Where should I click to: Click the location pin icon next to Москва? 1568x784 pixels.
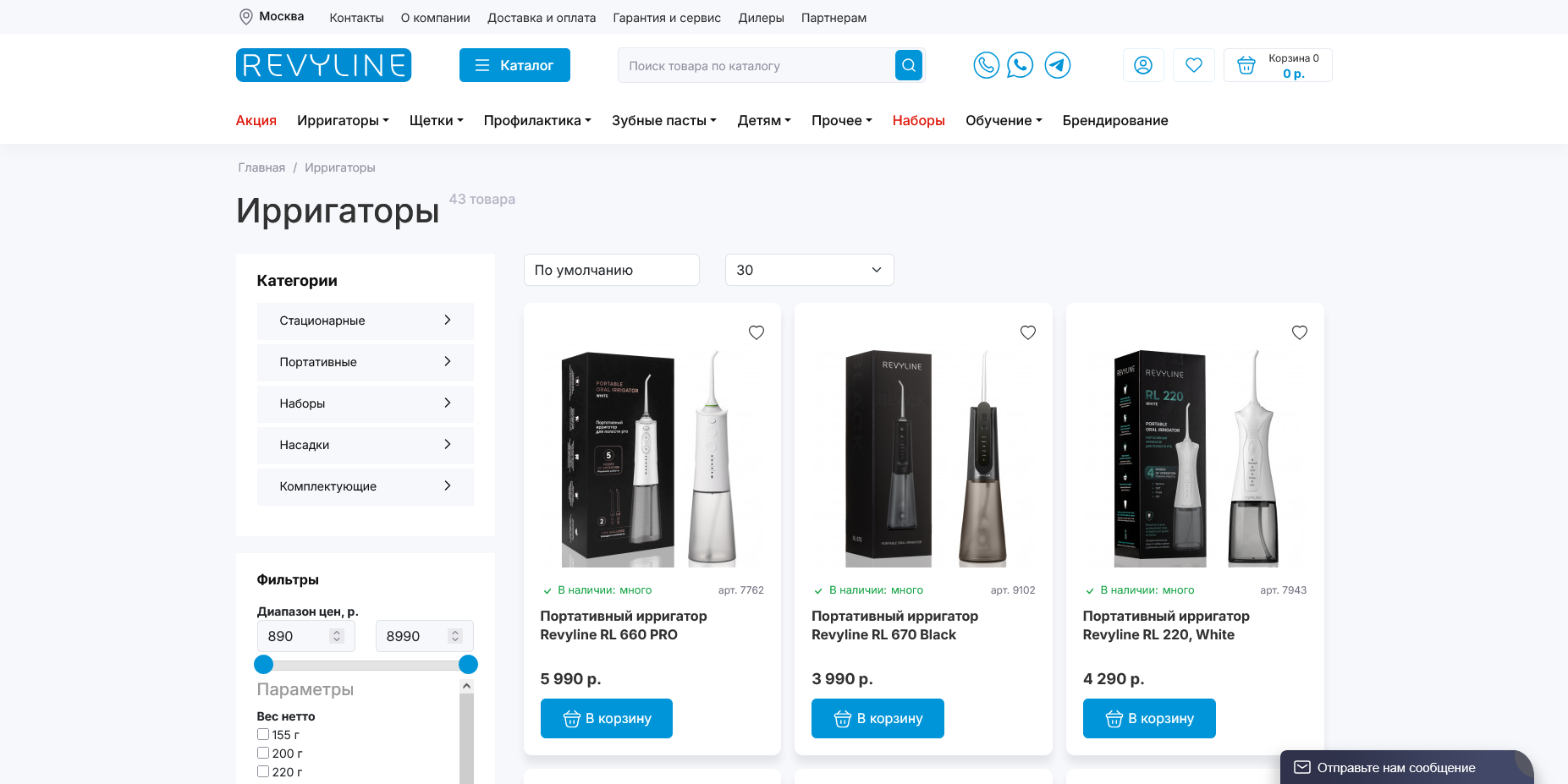tap(246, 17)
